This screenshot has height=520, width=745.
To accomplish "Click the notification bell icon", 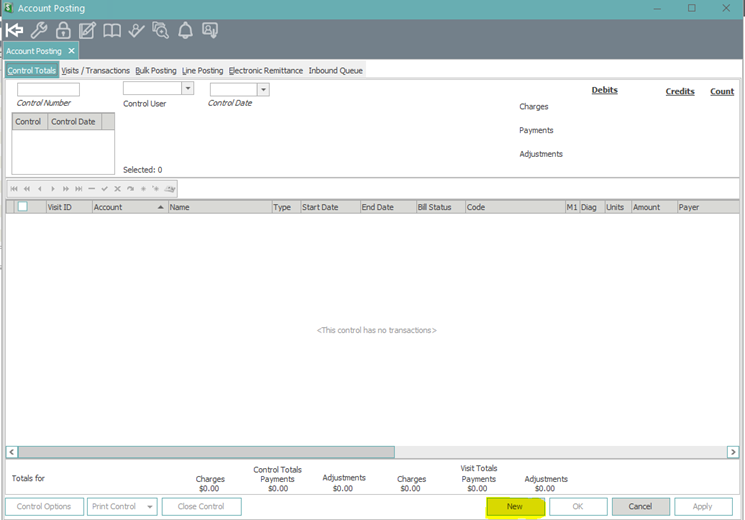I will pyautogui.click(x=185, y=30).
